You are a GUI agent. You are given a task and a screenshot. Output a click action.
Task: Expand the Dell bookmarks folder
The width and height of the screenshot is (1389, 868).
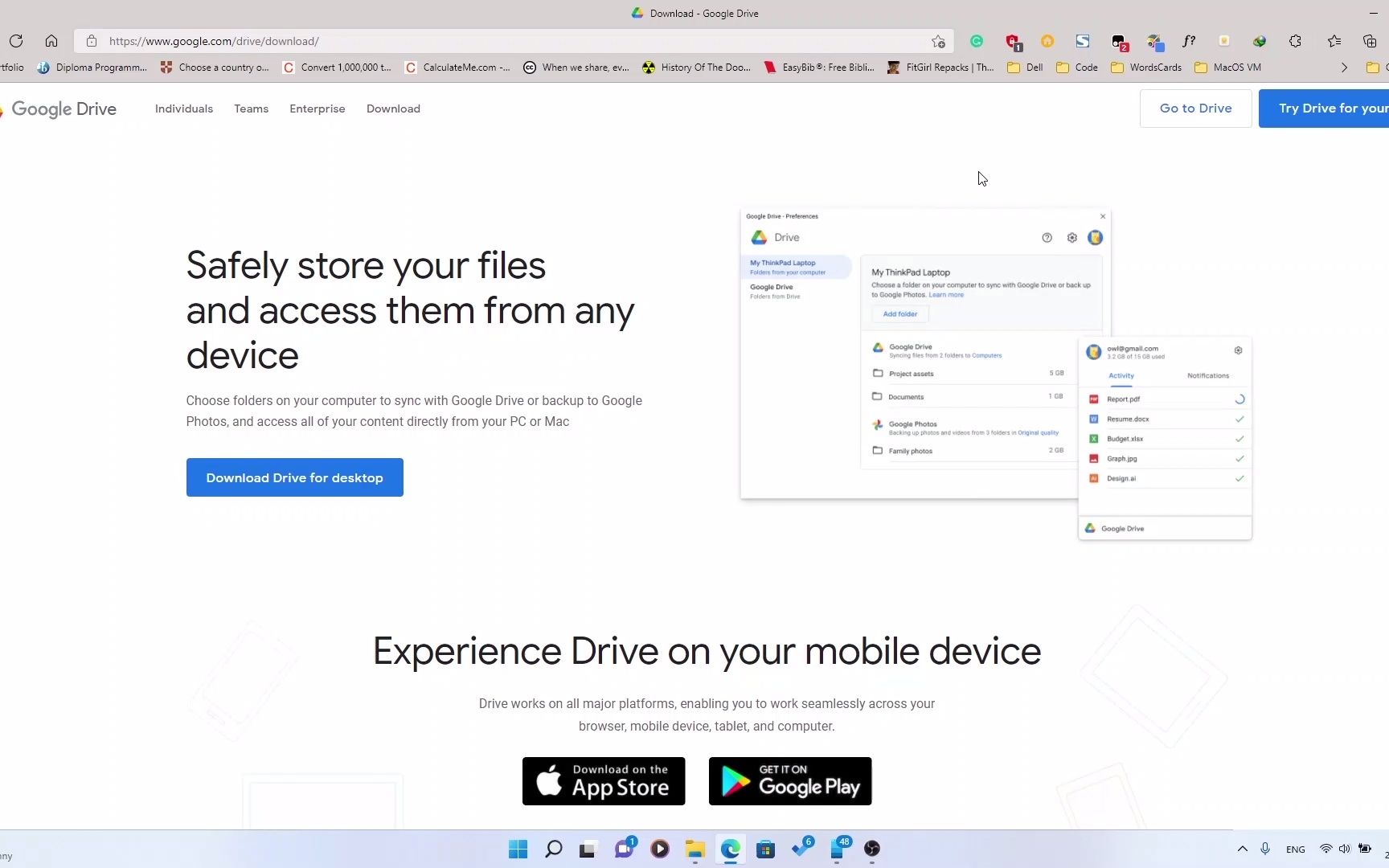(x=1025, y=68)
